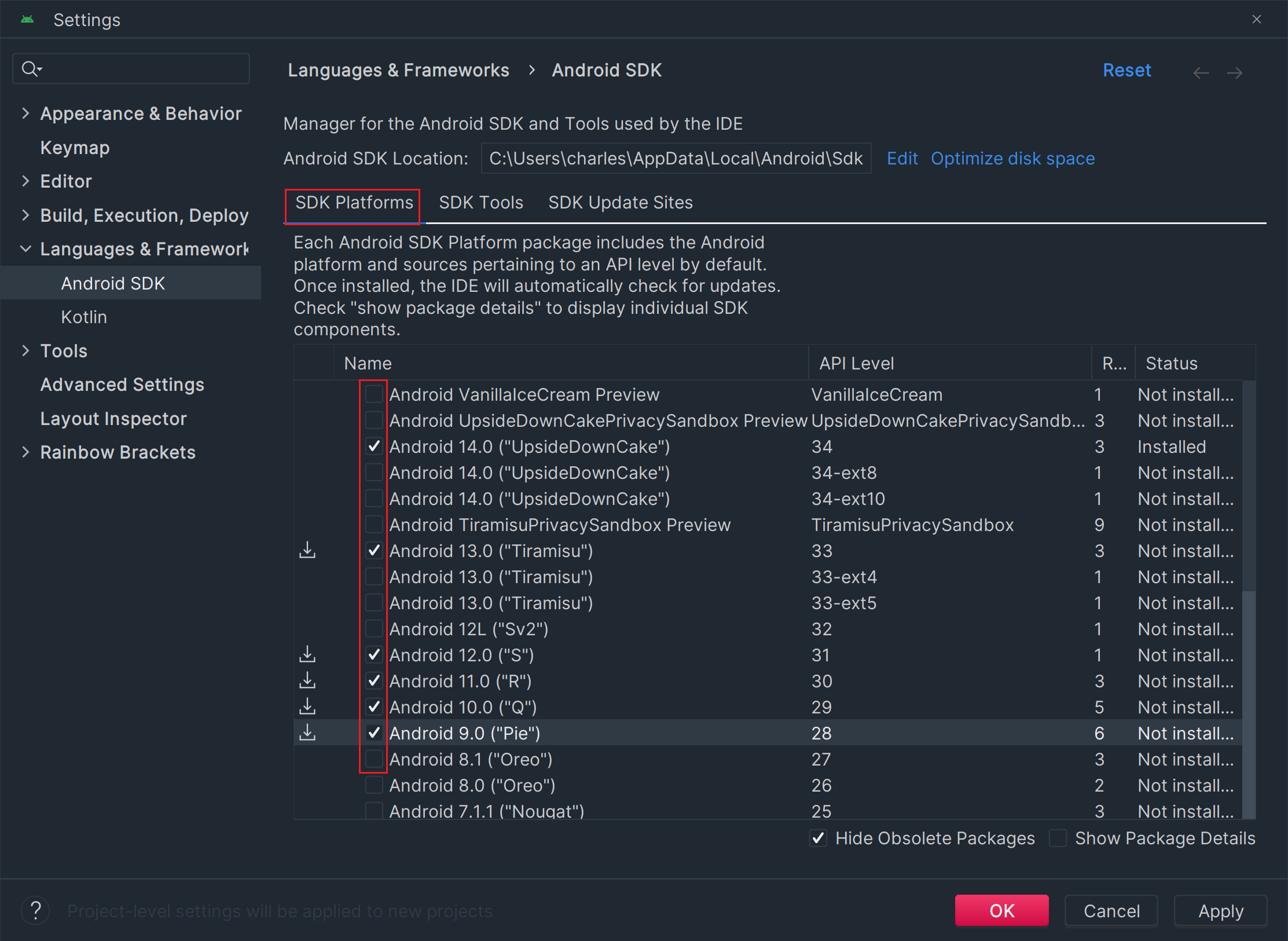Select Kotlin in settings tree
Viewport: 1288px width, 941px height.
click(x=84, y=317)
